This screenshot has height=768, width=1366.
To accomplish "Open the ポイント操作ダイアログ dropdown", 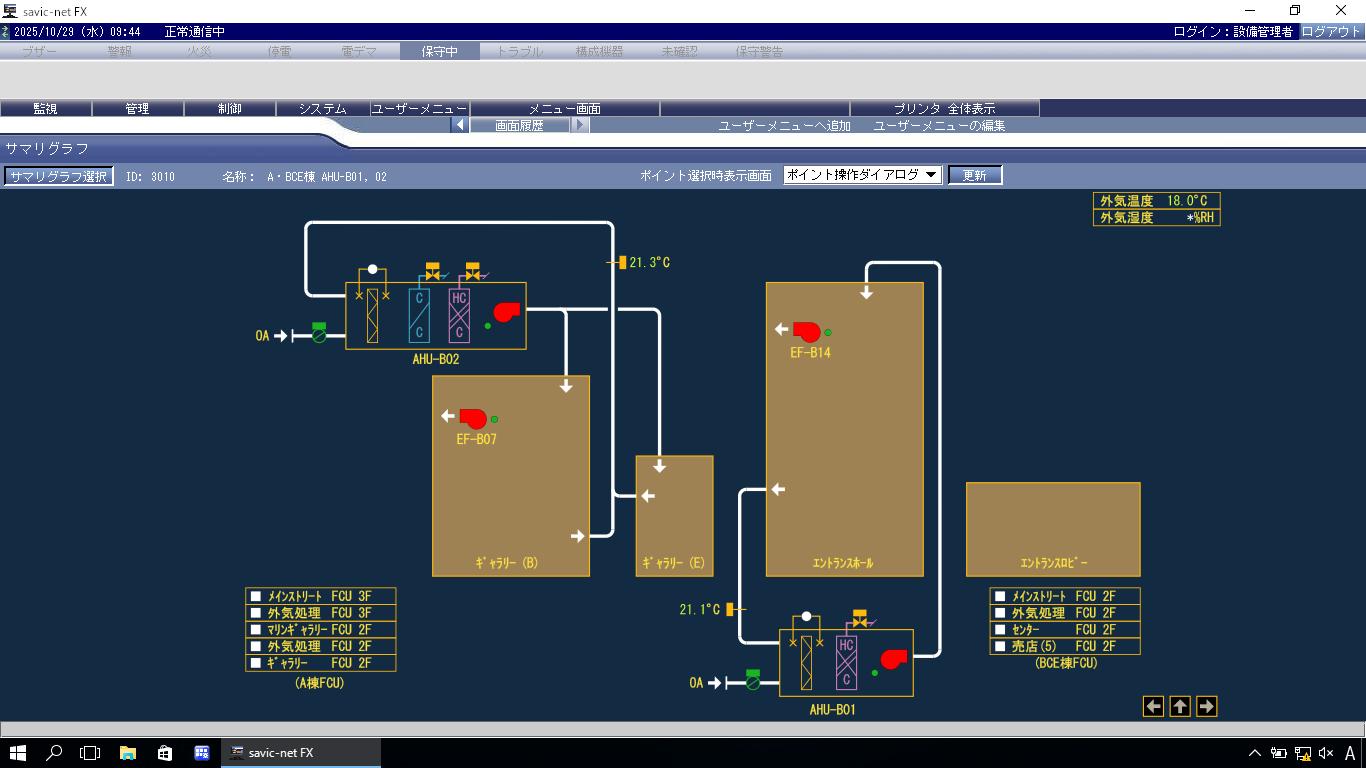I will (862, 175).
